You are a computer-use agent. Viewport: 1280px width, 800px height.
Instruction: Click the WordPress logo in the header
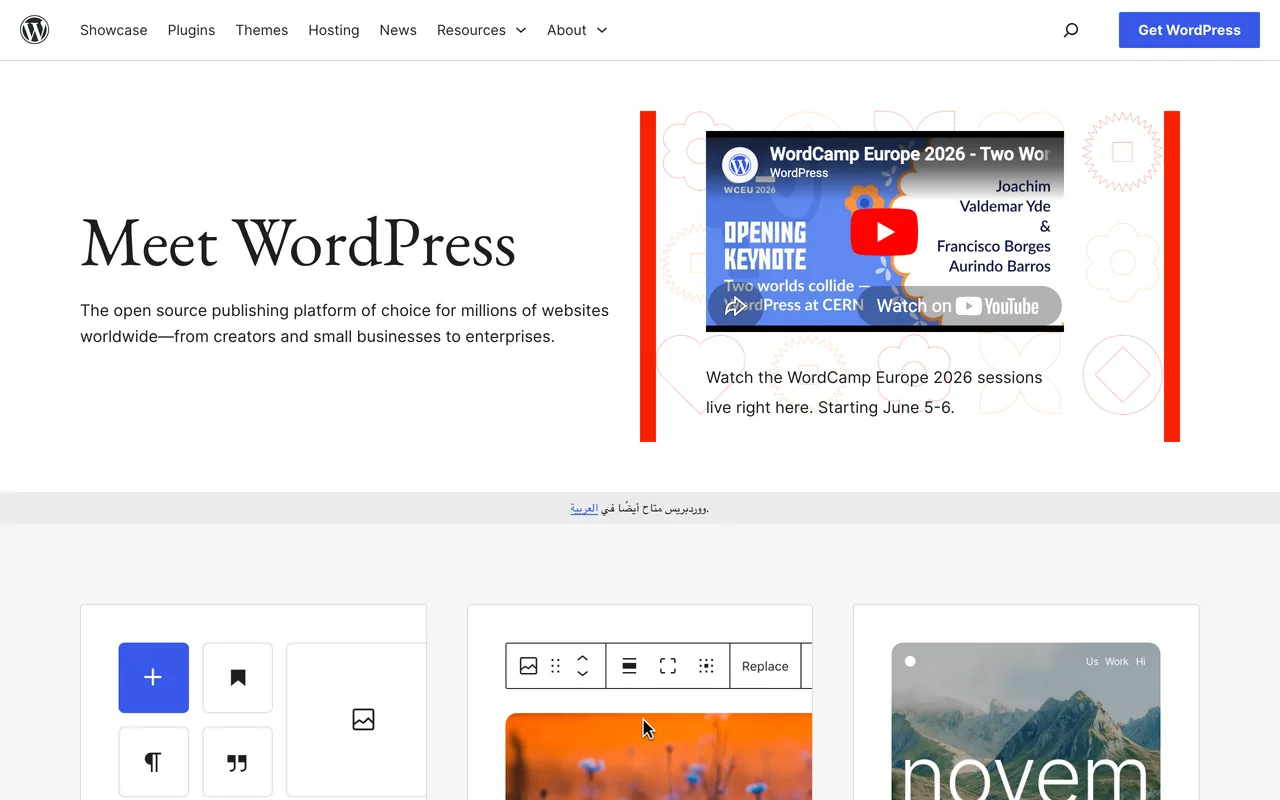click(35, 30)
